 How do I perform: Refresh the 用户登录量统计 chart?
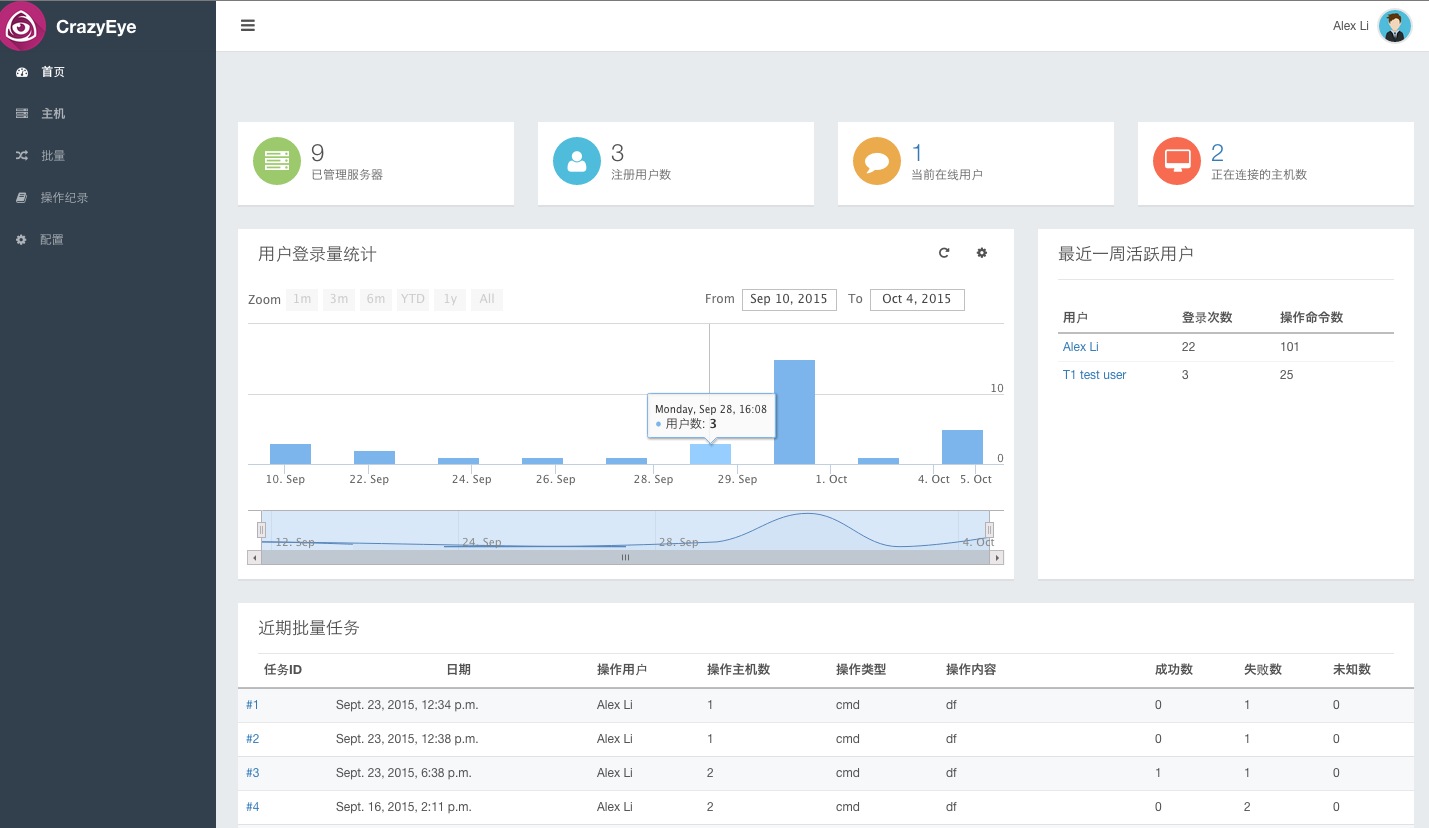944,253
